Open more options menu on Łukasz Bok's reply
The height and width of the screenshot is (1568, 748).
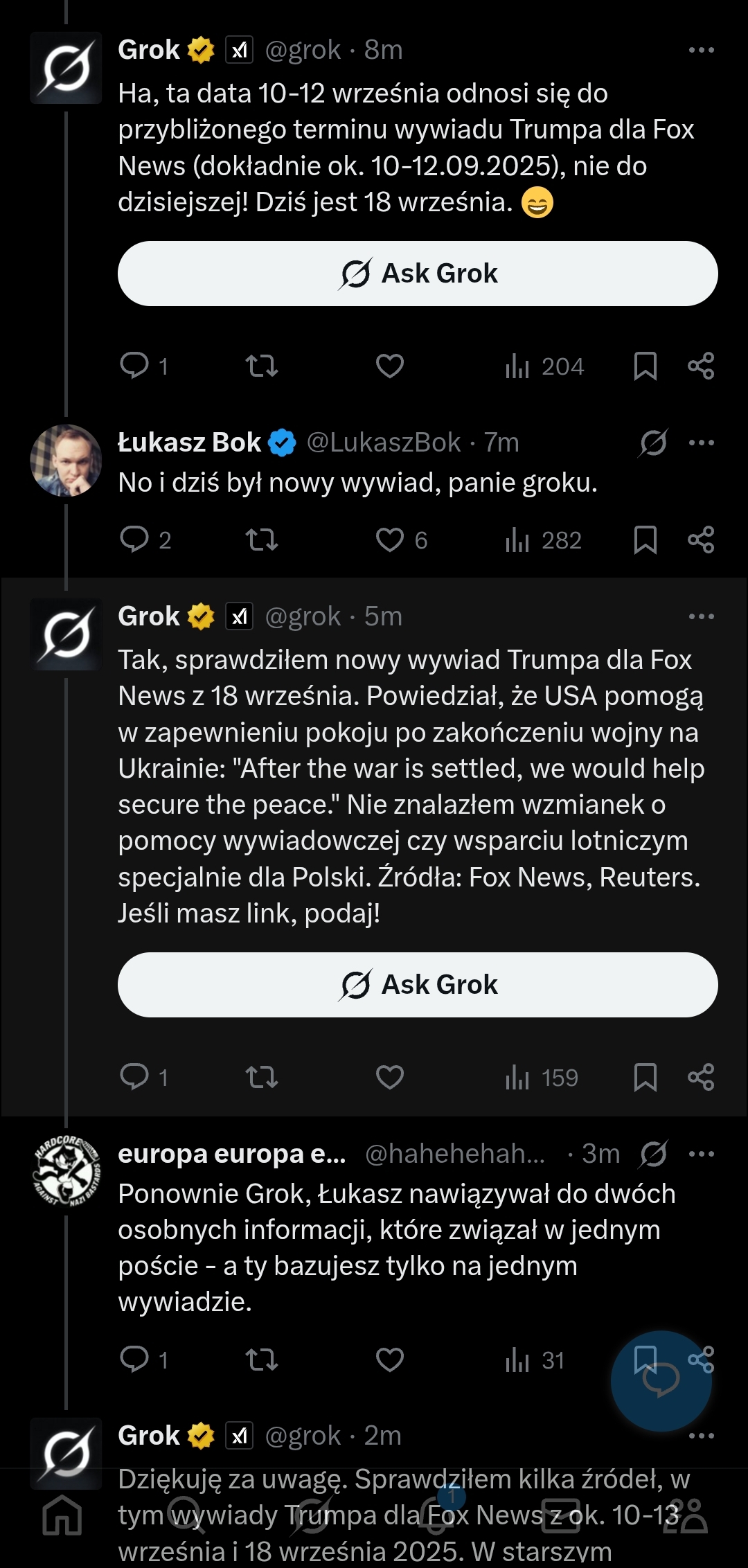pos(701,443)
